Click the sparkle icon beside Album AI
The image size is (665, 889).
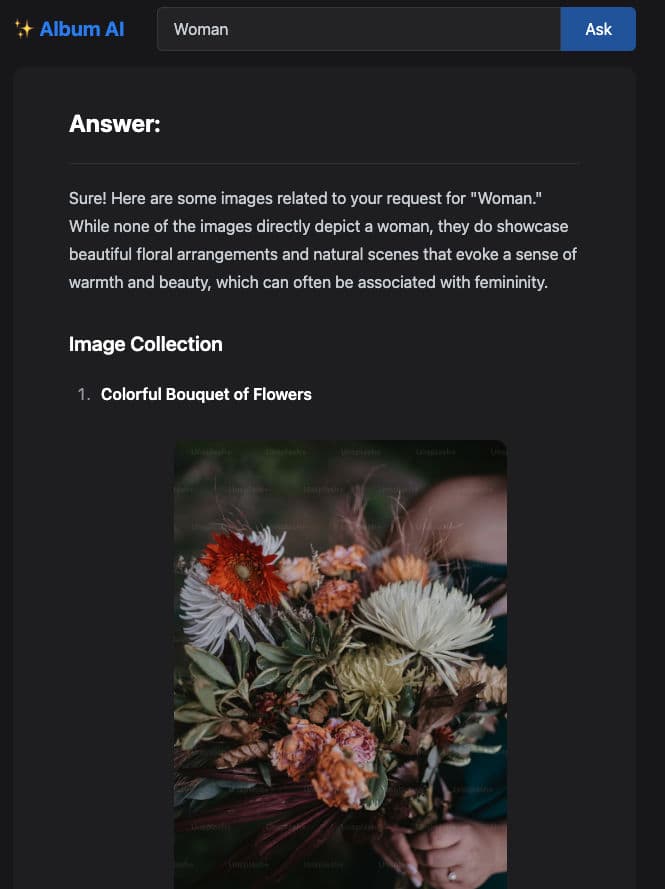pyautogui.click(x=23, y=29)
